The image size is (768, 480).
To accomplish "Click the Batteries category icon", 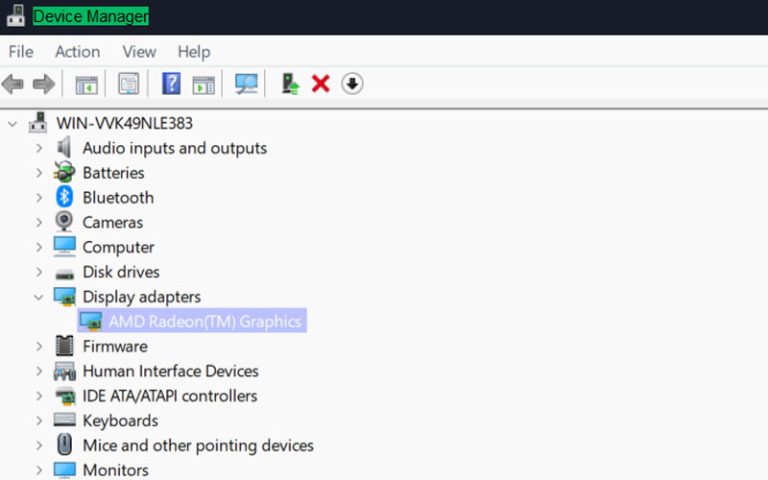I will [x=64, y=172].
